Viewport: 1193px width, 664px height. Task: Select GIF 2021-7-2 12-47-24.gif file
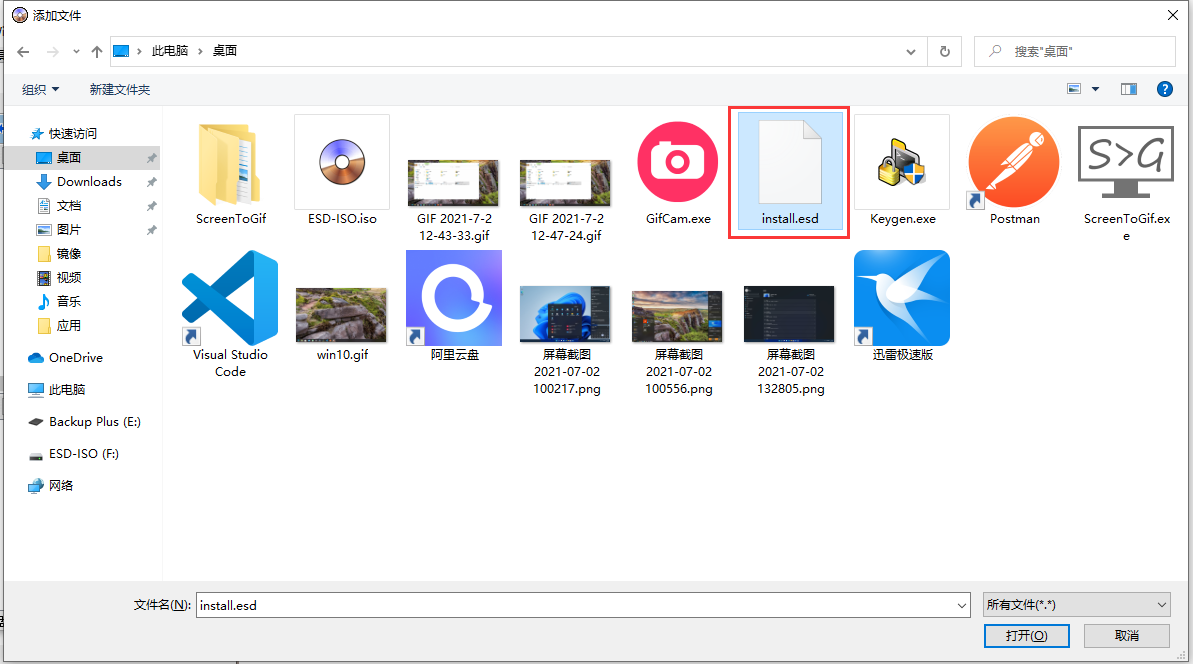point(566,201)
